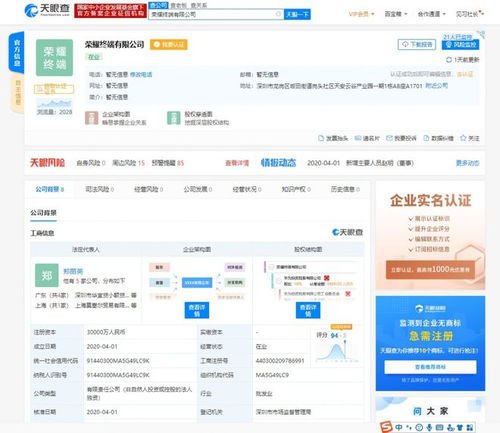The height and width of the screenshot is (433, 500).
Task: Click 查看详情 under 企业架构图
Action: click(197, 310)
